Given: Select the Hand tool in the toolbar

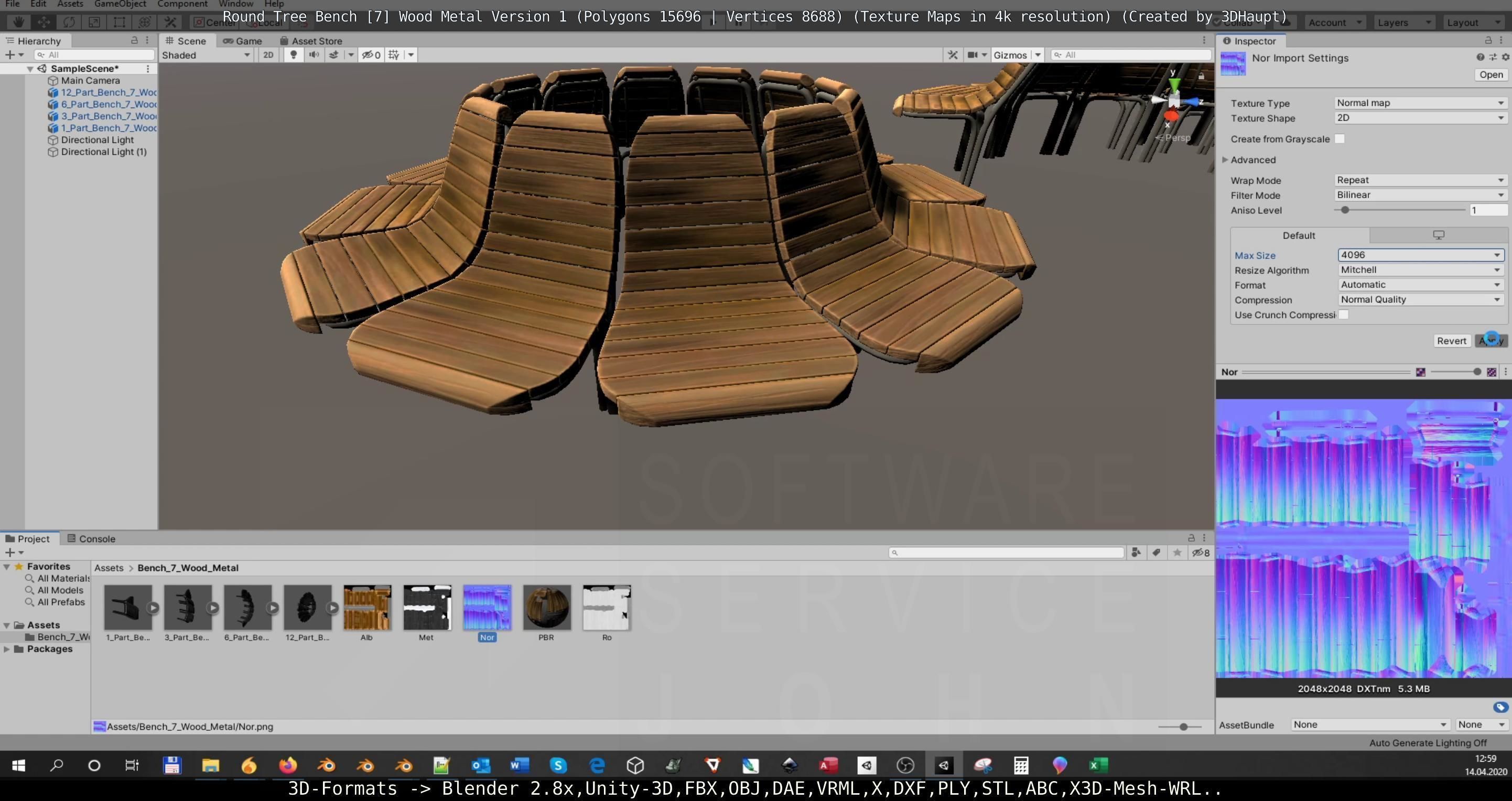Looking at the screenshot, I should (x=19, y=23).
